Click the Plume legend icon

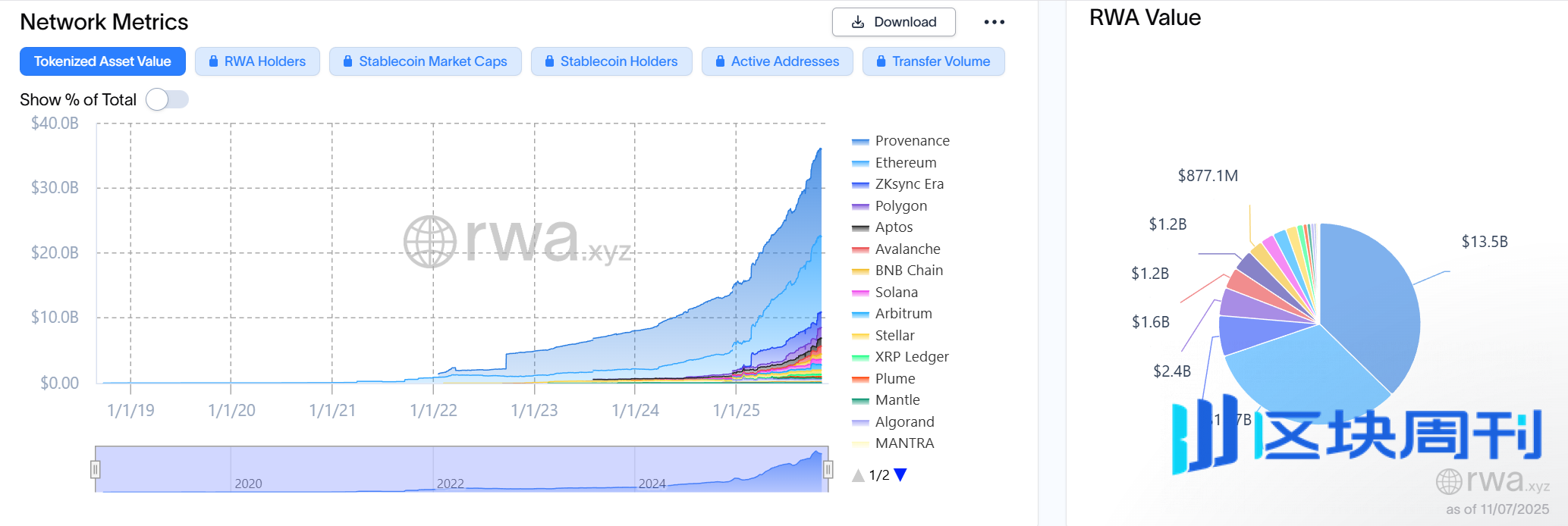click(860, 379)
